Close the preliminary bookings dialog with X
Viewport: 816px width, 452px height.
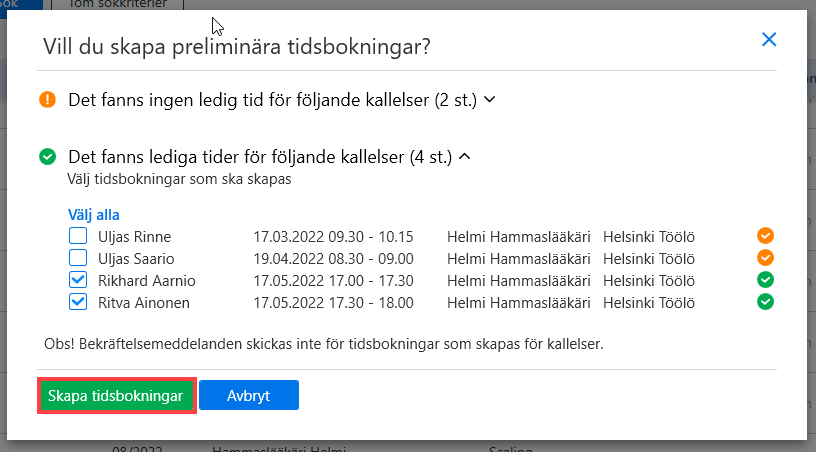[x=769, y=40]
